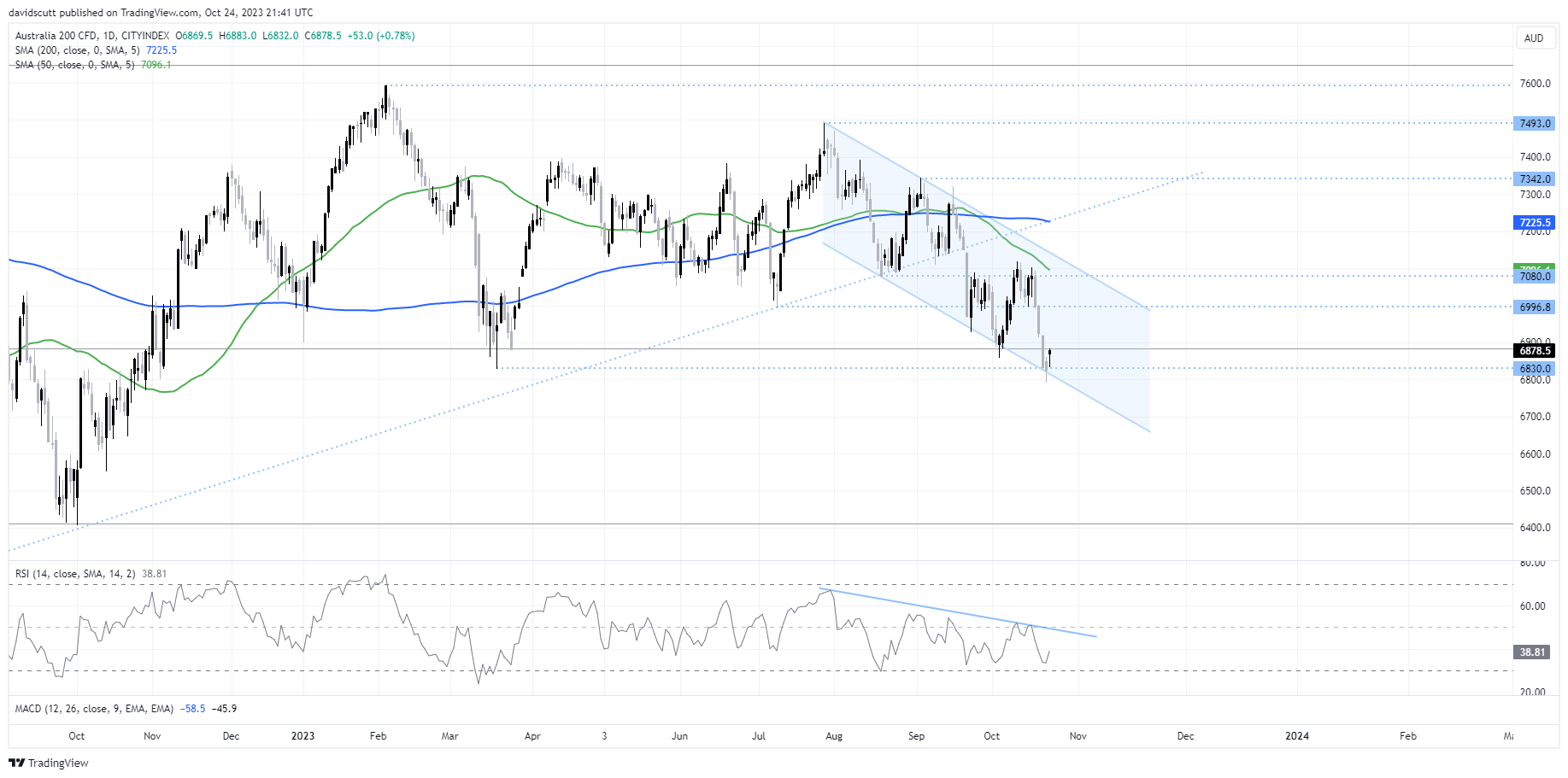Select the current price tag 6878.5
The width and height of the screenshot is (1568, 778).
1535,351
